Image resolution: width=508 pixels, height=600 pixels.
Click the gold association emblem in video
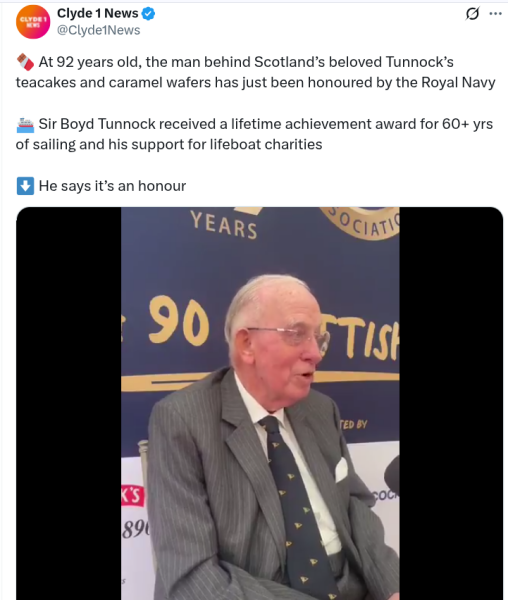363,223
